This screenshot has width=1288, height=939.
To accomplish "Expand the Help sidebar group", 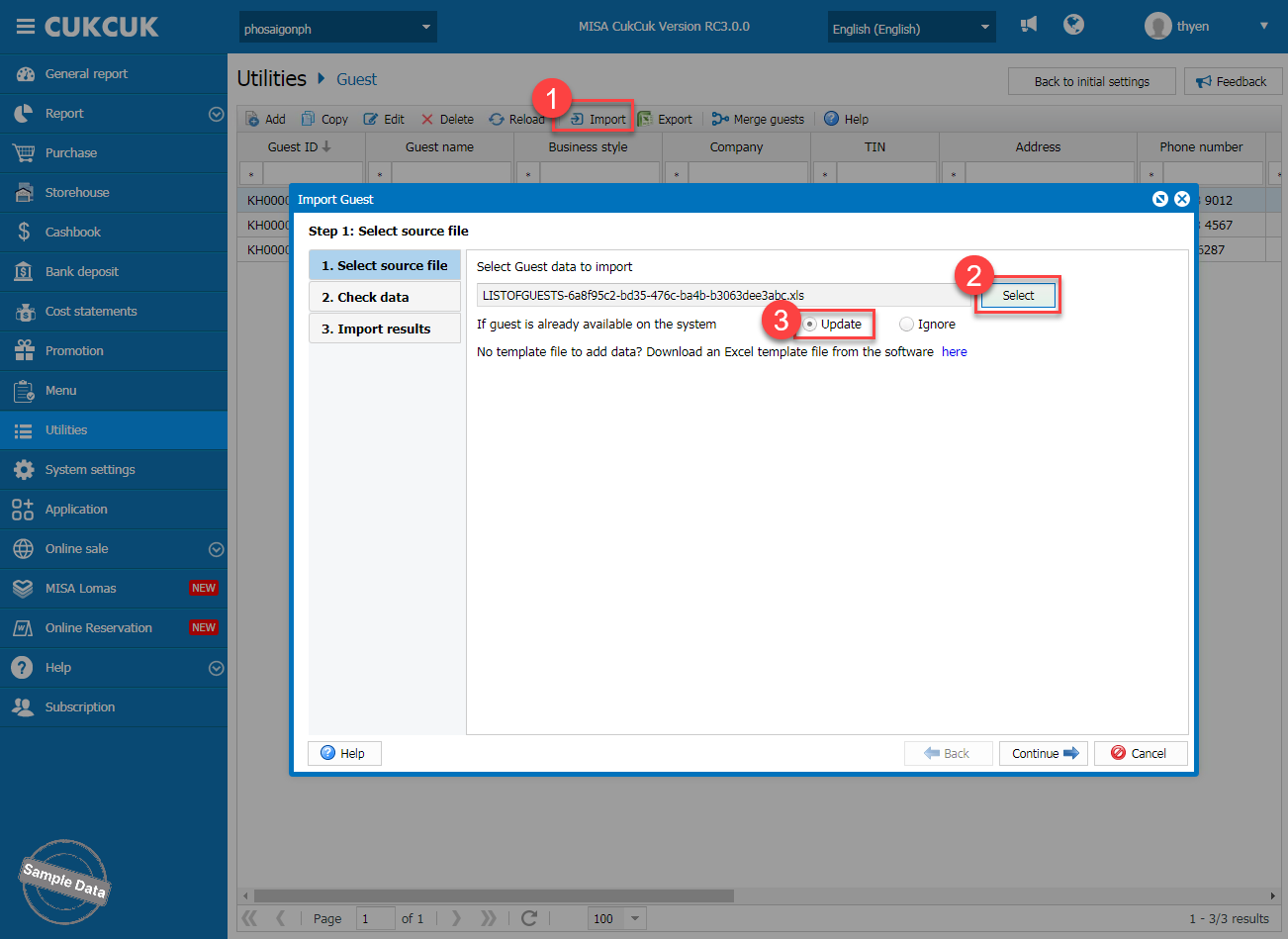I will [x=216, y=668].
